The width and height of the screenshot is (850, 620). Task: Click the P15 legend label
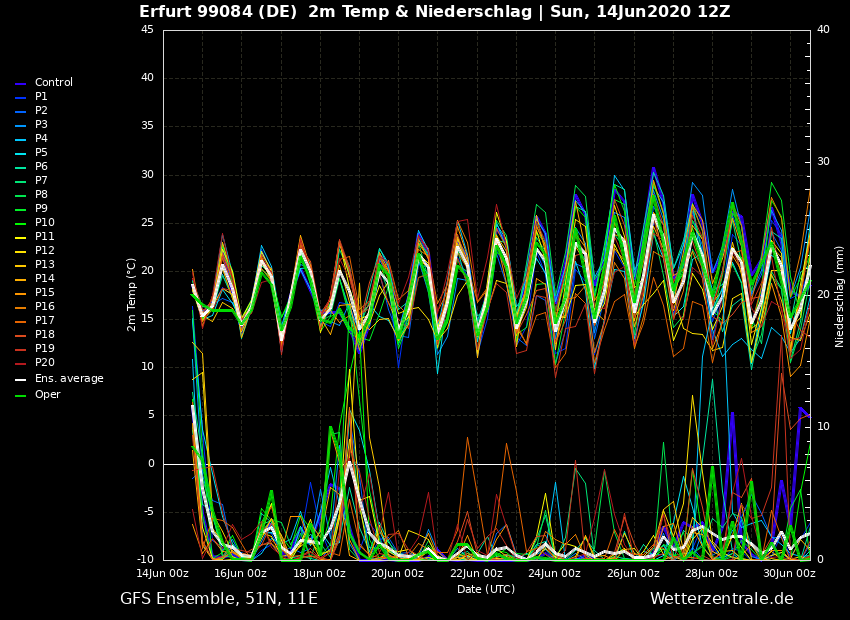[x=44, y=293]
